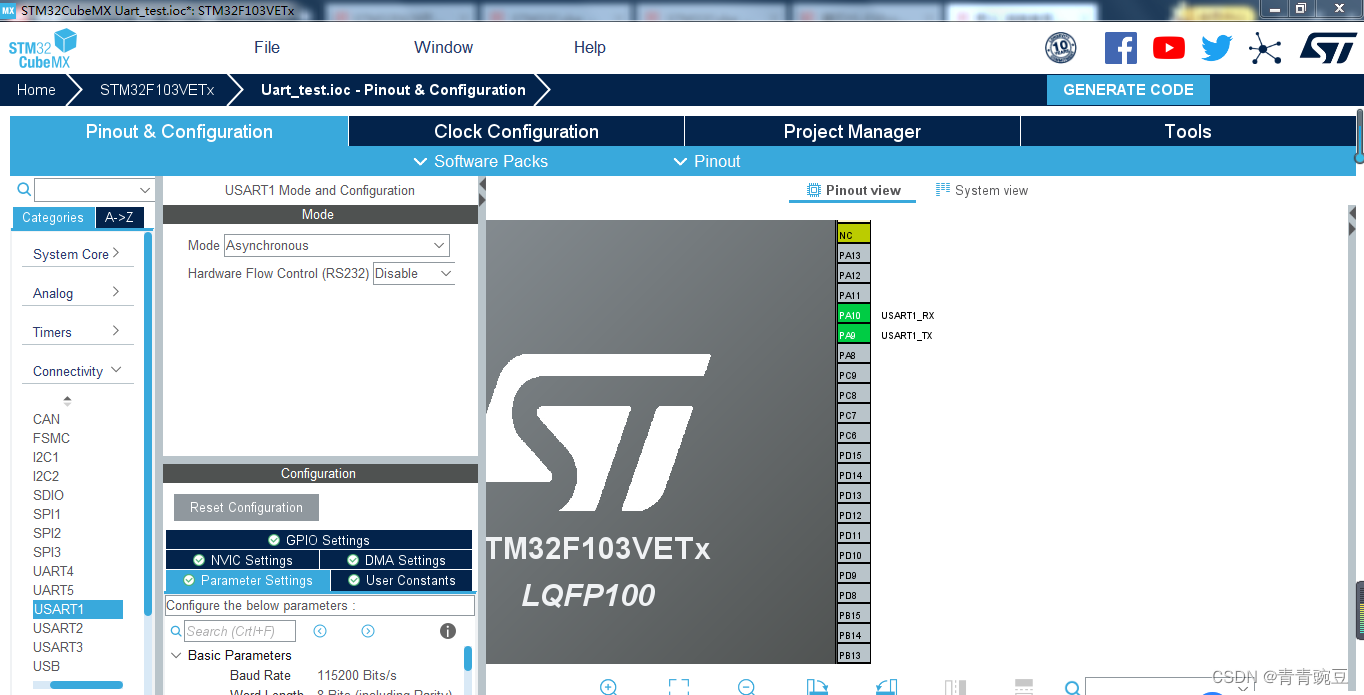Viewport: 1364px width, 695px height.
Task: Click the parameter Search (Ctrl+F) field
Action: tap(239, 631)
